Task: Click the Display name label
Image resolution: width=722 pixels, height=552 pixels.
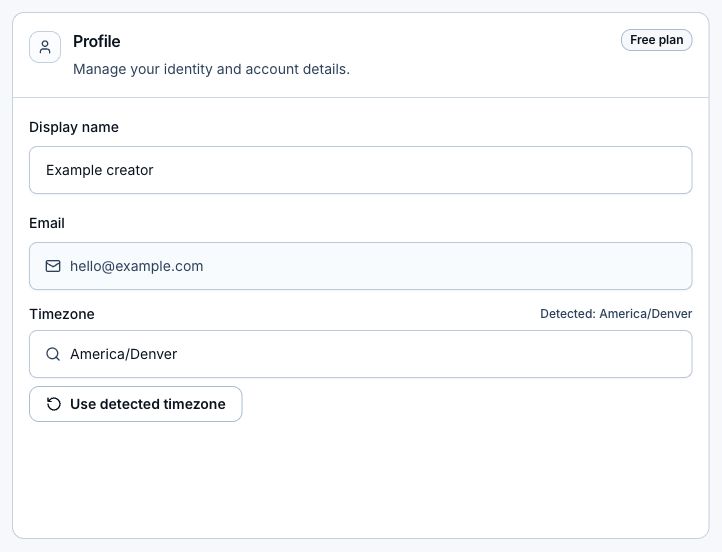Action: pos(74,127)
